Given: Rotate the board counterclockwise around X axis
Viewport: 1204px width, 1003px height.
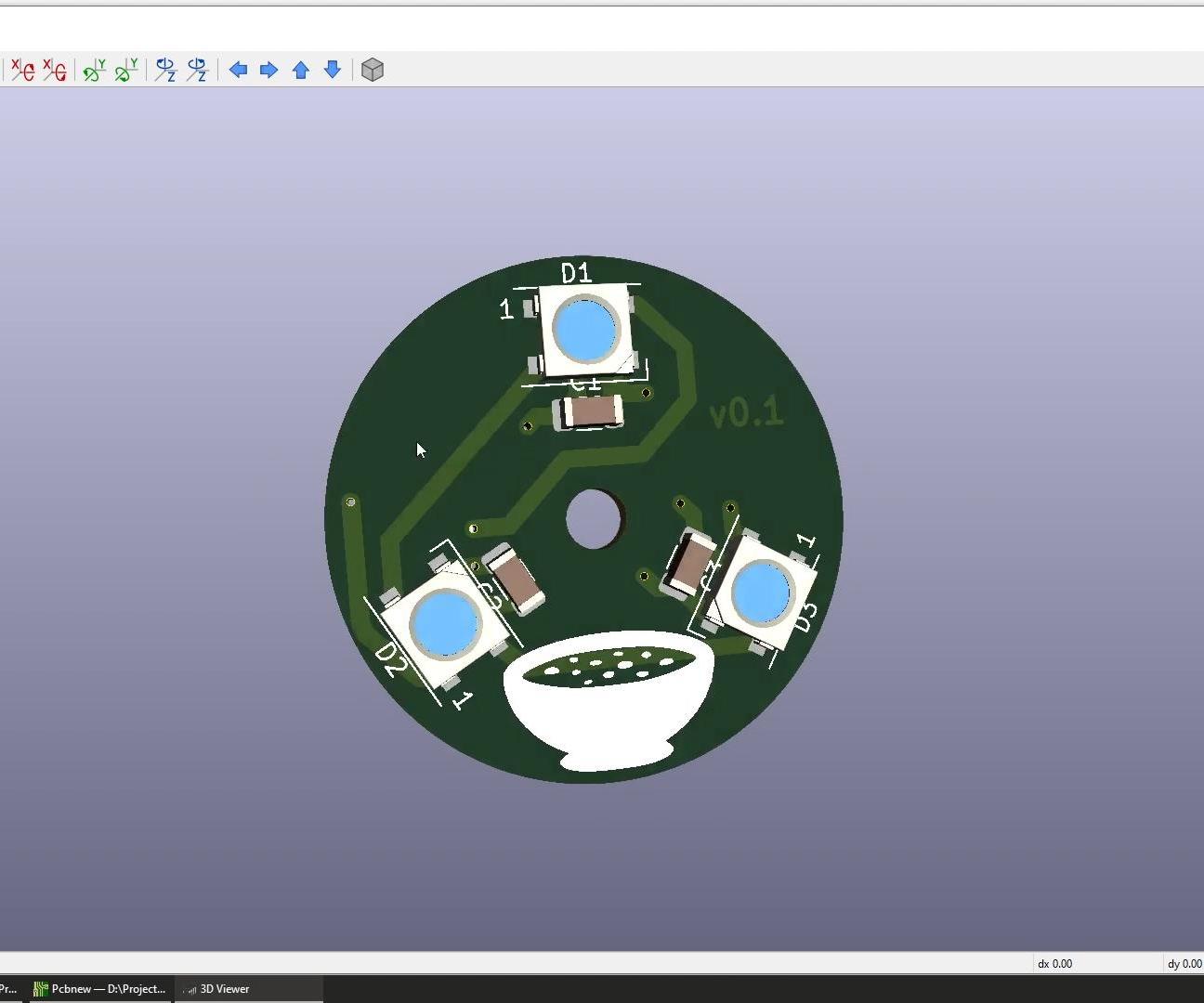Looking at the screenshot, I should click(54, 69).
